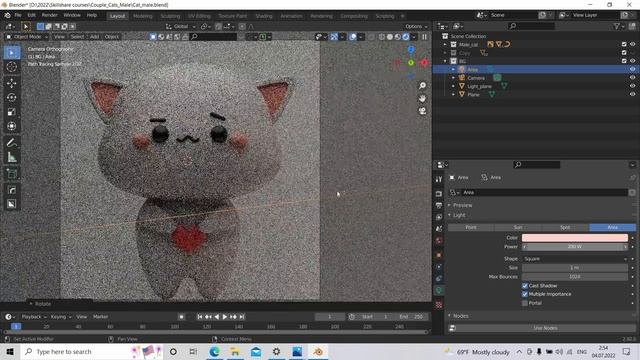Open the timeline Playback menu
This screenshot has height=360, width=640.
coord(33,317)
